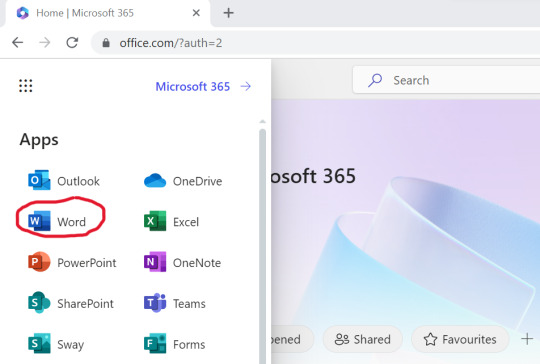Open the OneNote app
This screenshot has height=364, width=540.
pyautogui.click(x=182, y=262)
